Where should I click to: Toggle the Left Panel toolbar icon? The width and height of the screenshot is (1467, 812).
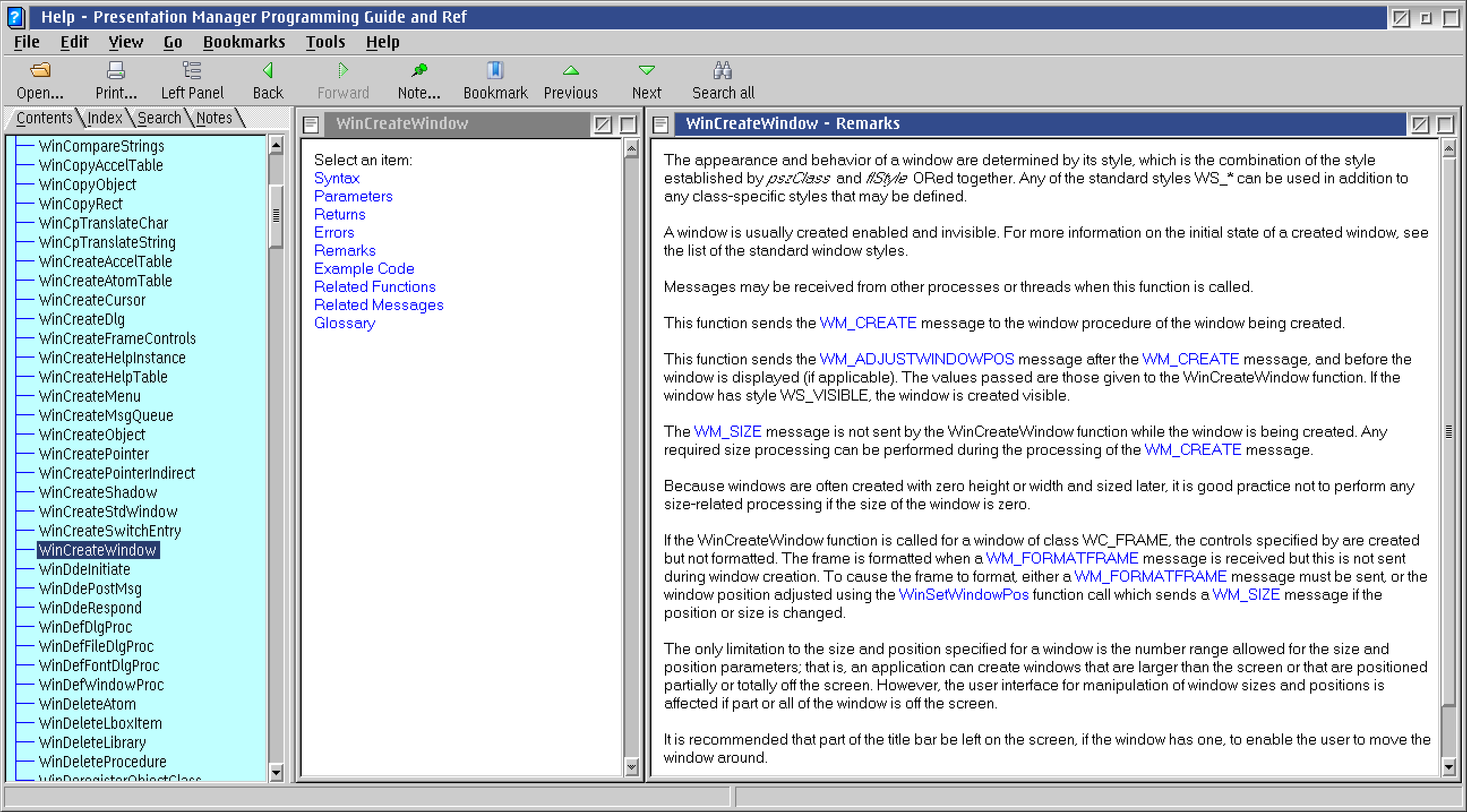click(192, 71)
